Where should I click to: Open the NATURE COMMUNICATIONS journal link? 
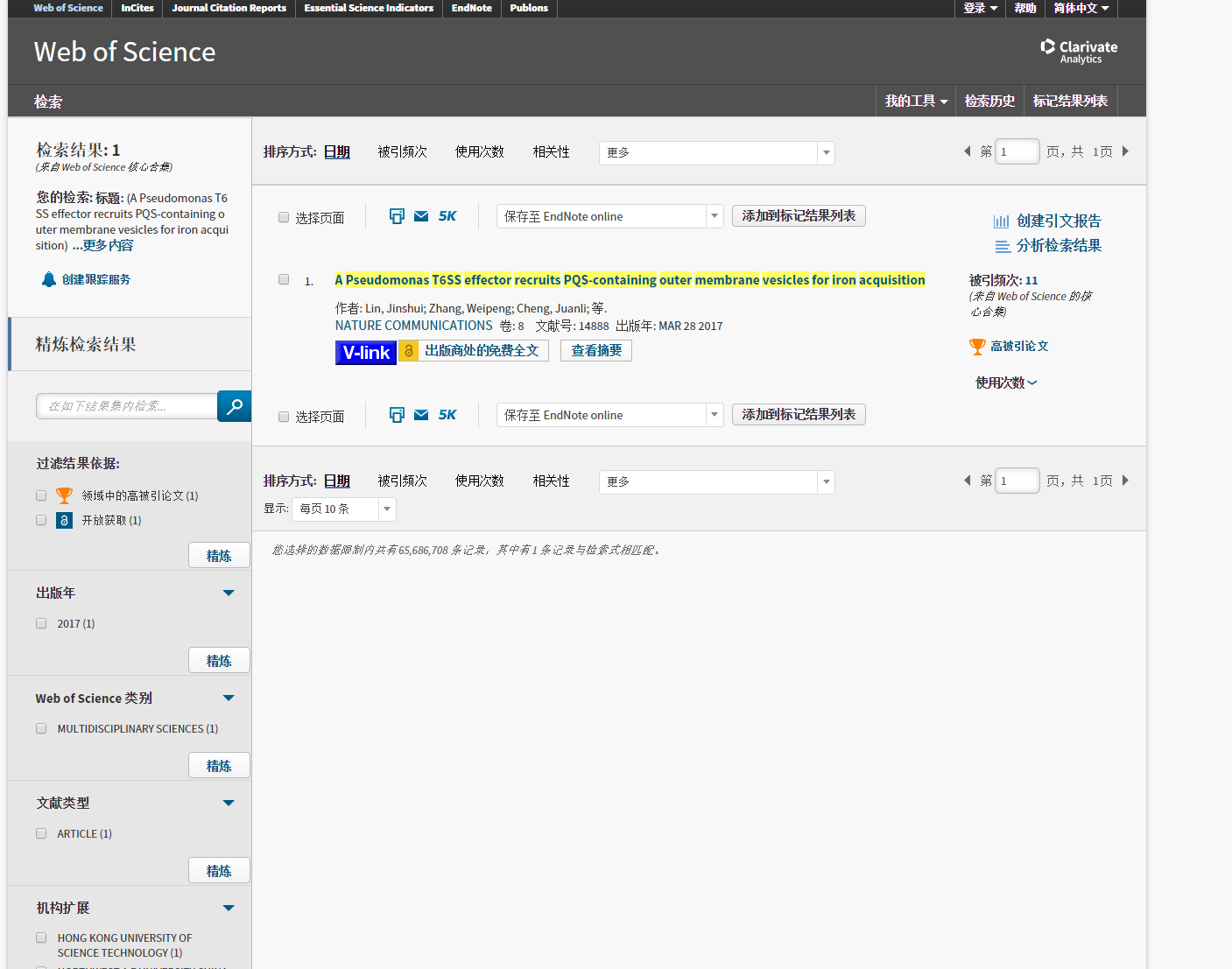(x=413, y=326)
